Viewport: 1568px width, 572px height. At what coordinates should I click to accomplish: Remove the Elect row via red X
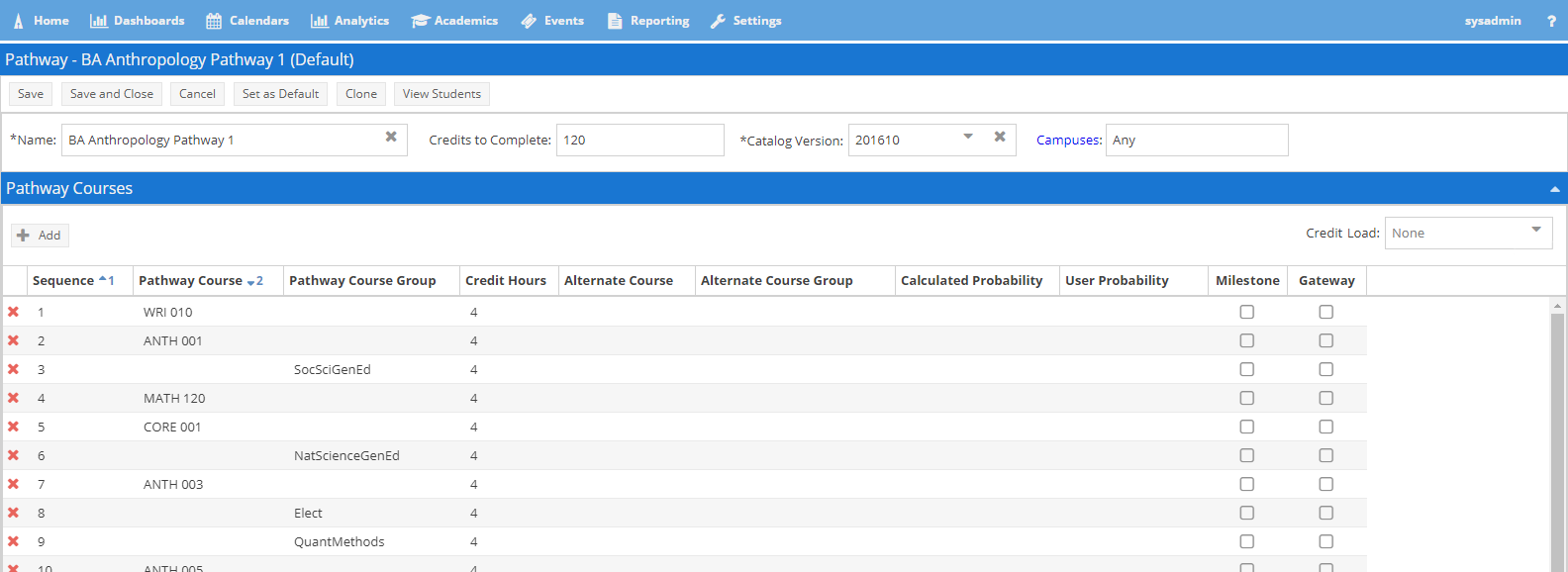tap(14, 513)
